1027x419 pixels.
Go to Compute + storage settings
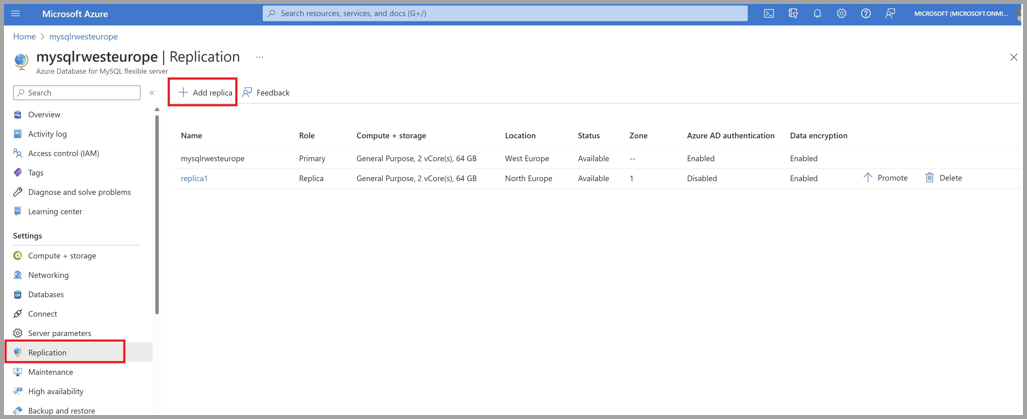point(62,256)
